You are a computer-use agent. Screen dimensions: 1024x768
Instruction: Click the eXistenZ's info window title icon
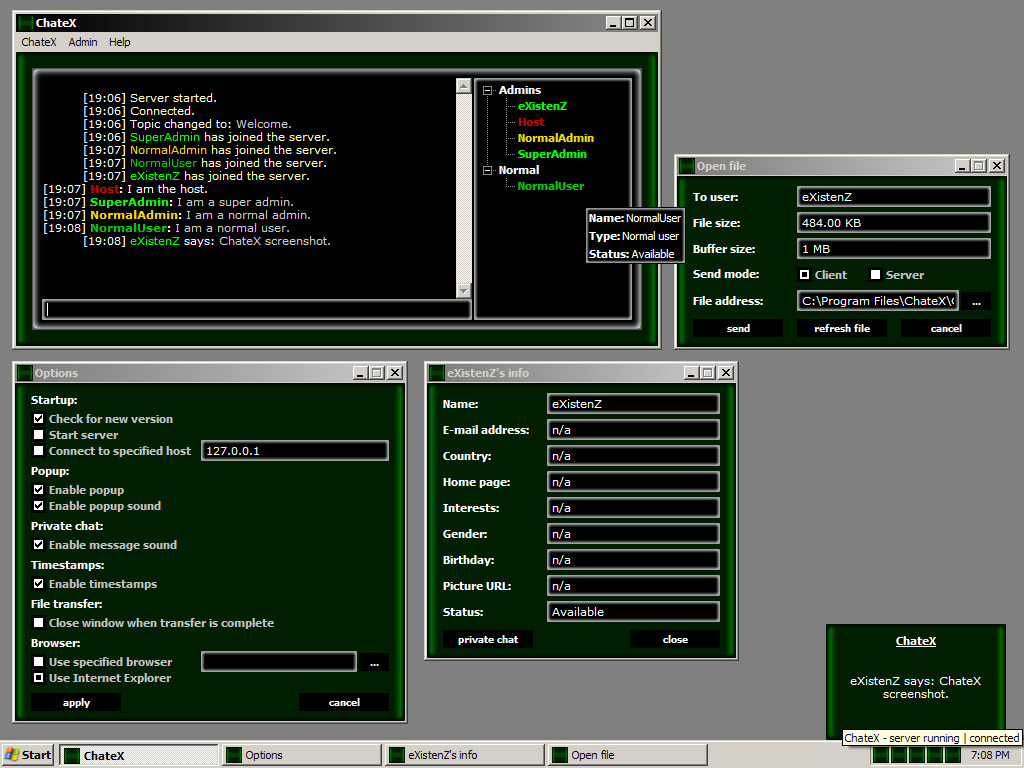pos(437,373)
